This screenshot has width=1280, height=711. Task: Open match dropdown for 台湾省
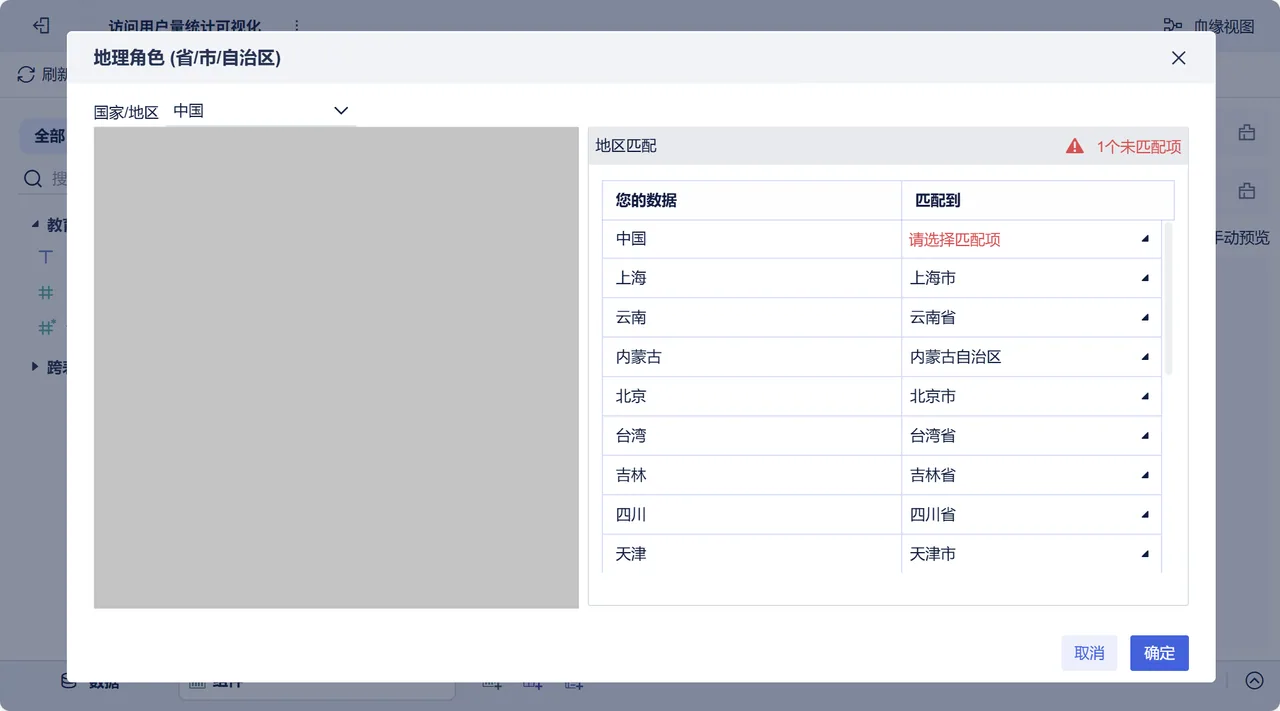[x=1145, y=436]
